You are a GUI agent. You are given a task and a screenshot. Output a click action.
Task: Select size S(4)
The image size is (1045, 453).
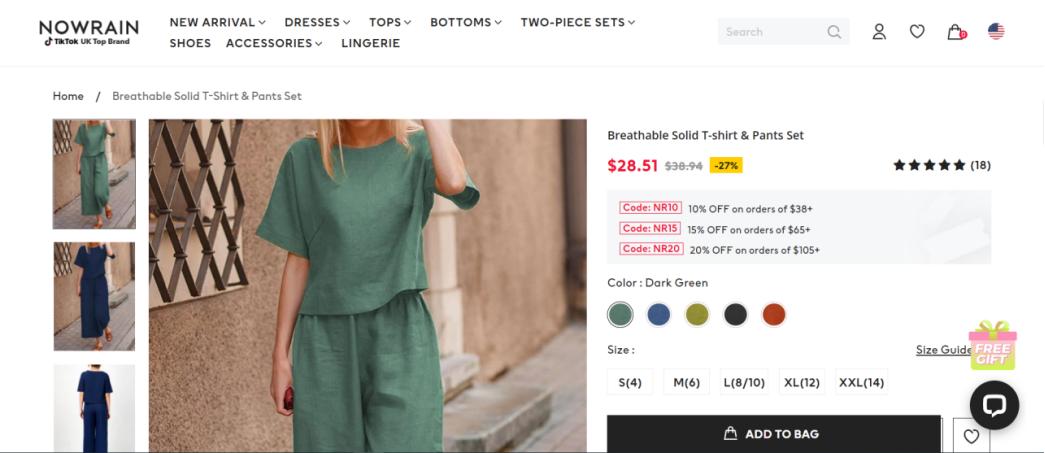coord(630,382)
